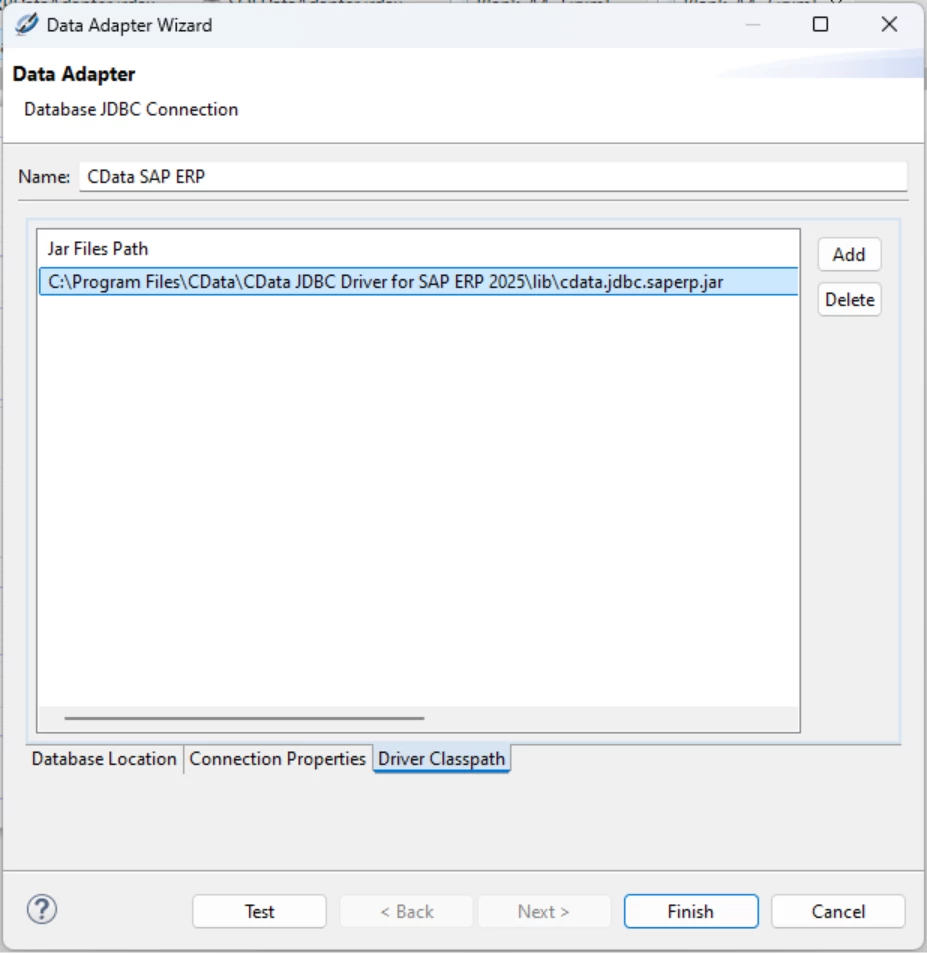The height and width of the screenshot is (954, 927).
Task: Close the Data Adapter Wizard window
Action: pyautogui.click(x=889, y=24)
